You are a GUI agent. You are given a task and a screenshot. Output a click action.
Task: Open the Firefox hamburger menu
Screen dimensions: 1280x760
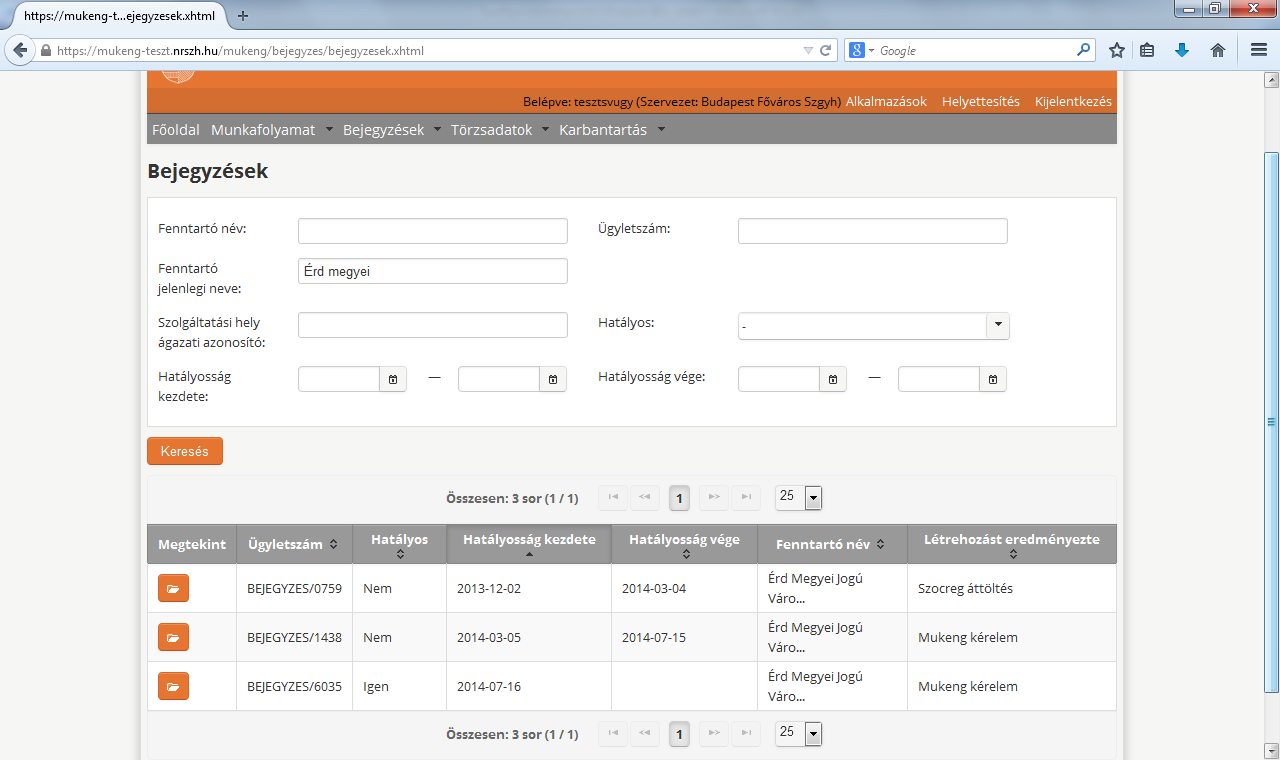pyautogui.click(x=1259, y=50)
